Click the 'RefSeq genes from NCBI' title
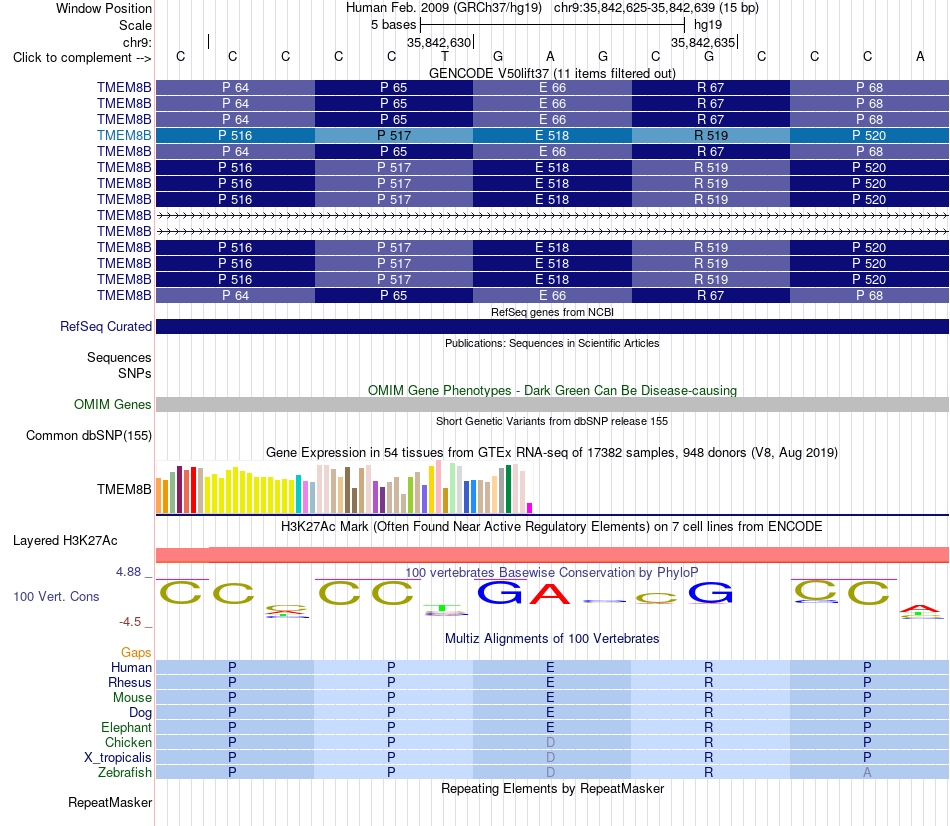Screen dimensions: 950x826 click(x=552, y=312)
